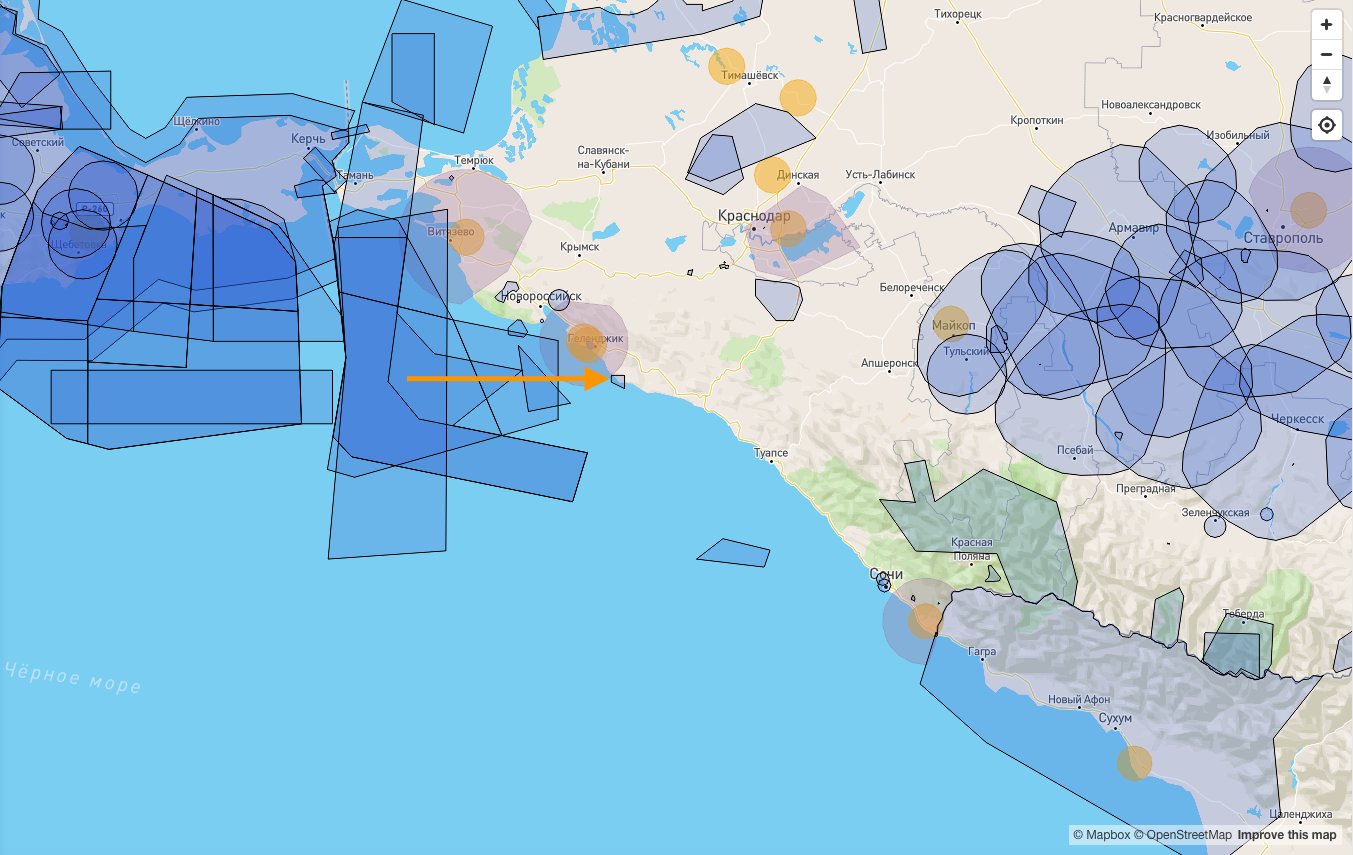Click the Туапсе label

tap(770, 453)
